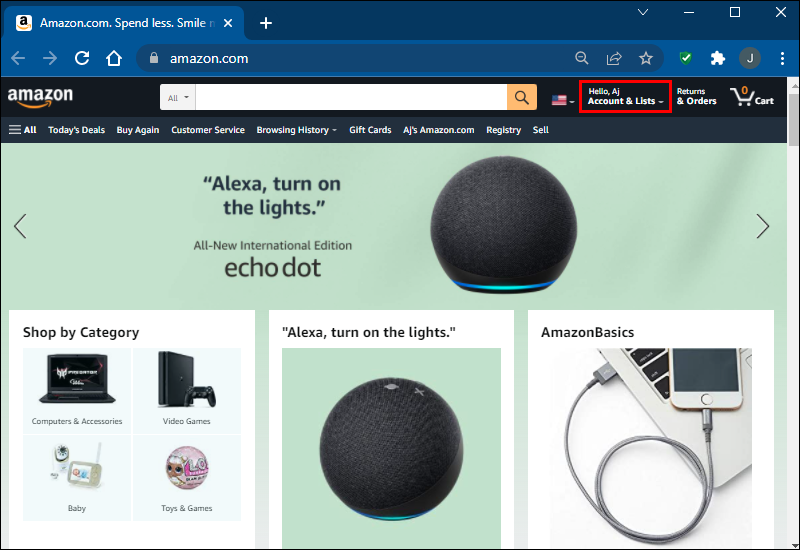
Task: Open the Extensions puzzle icon
Action: [718, 58]
